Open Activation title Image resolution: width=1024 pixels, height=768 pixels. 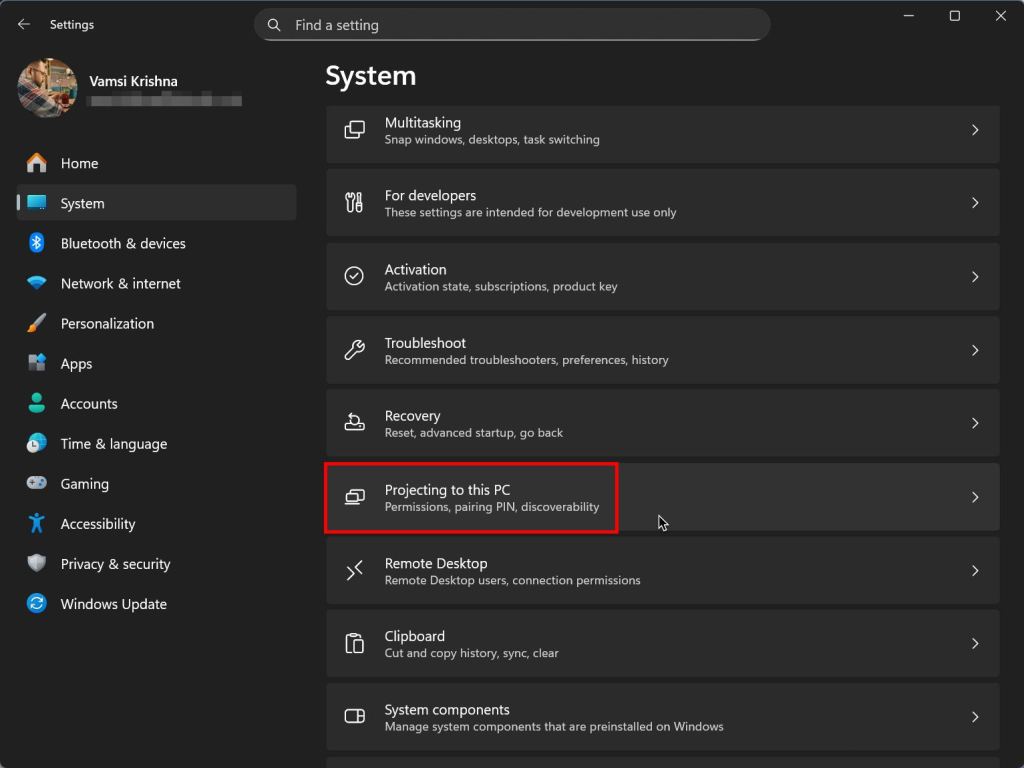tap(415, 269)
